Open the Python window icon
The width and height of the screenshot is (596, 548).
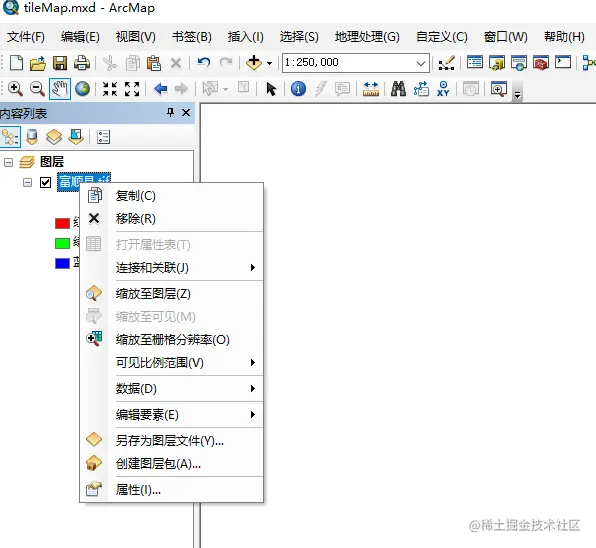tap(563, 62)
